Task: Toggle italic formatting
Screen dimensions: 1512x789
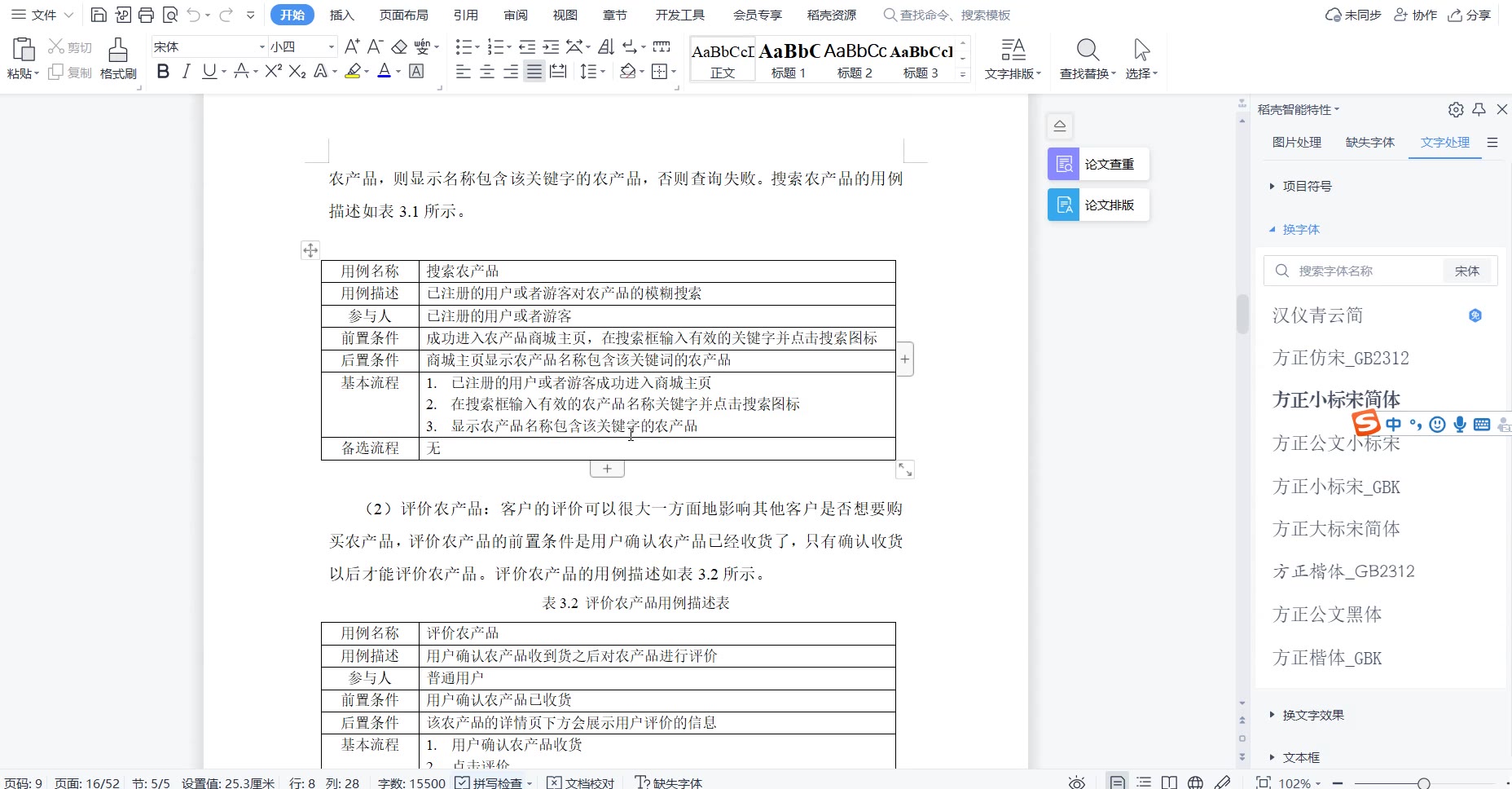Action: [x=186, y=72]
